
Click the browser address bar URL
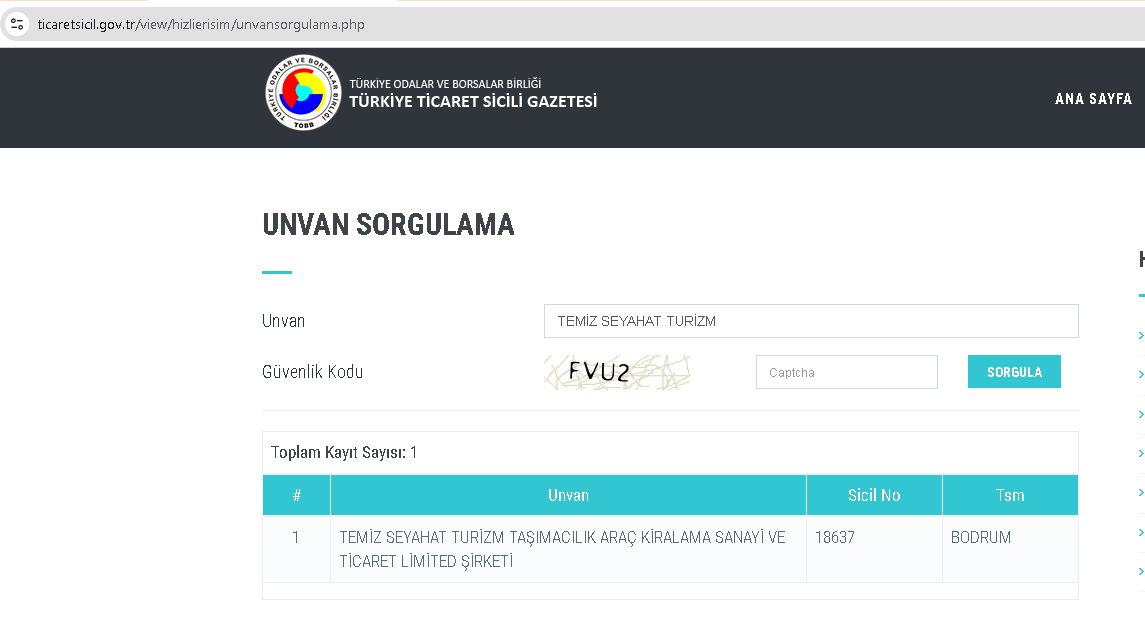201,24
